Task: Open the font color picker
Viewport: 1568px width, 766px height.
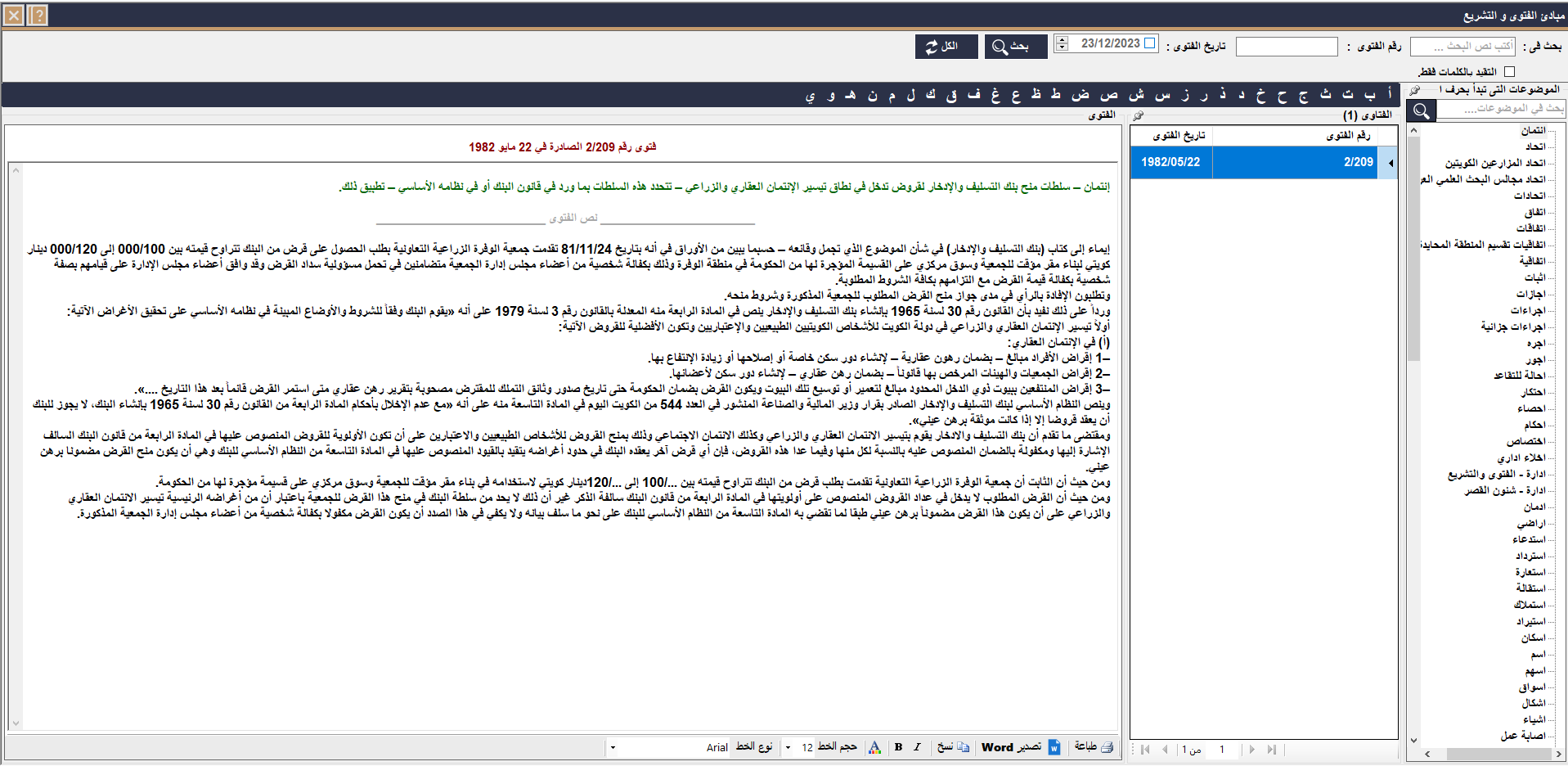Action: pos(874,747)
